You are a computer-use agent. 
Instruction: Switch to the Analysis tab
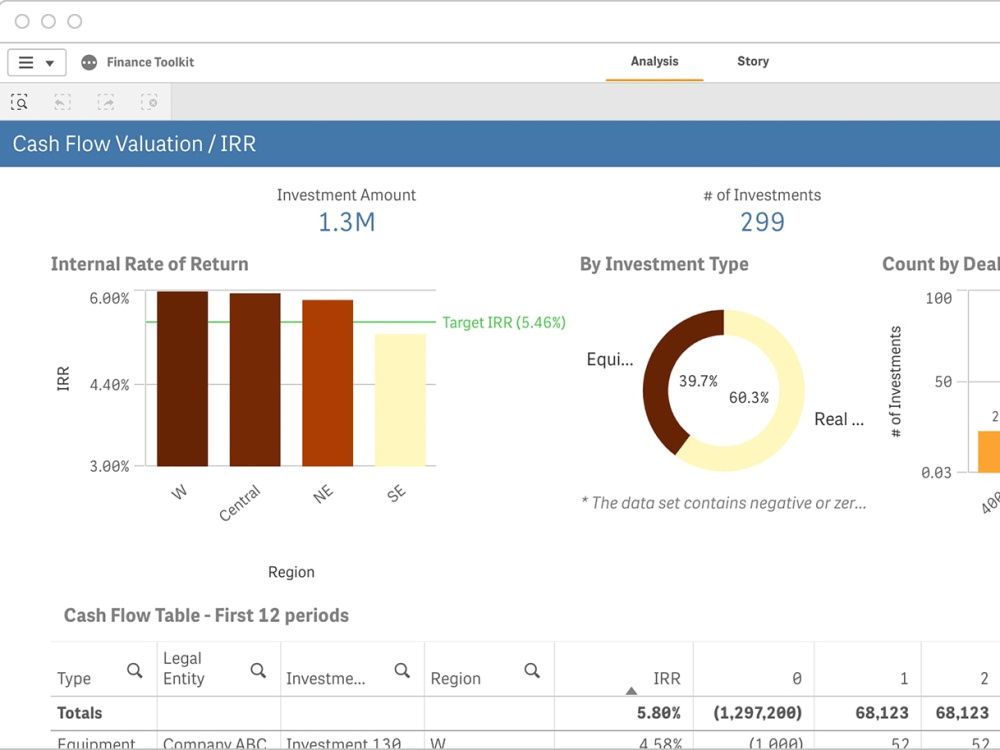tap(654, 61)
